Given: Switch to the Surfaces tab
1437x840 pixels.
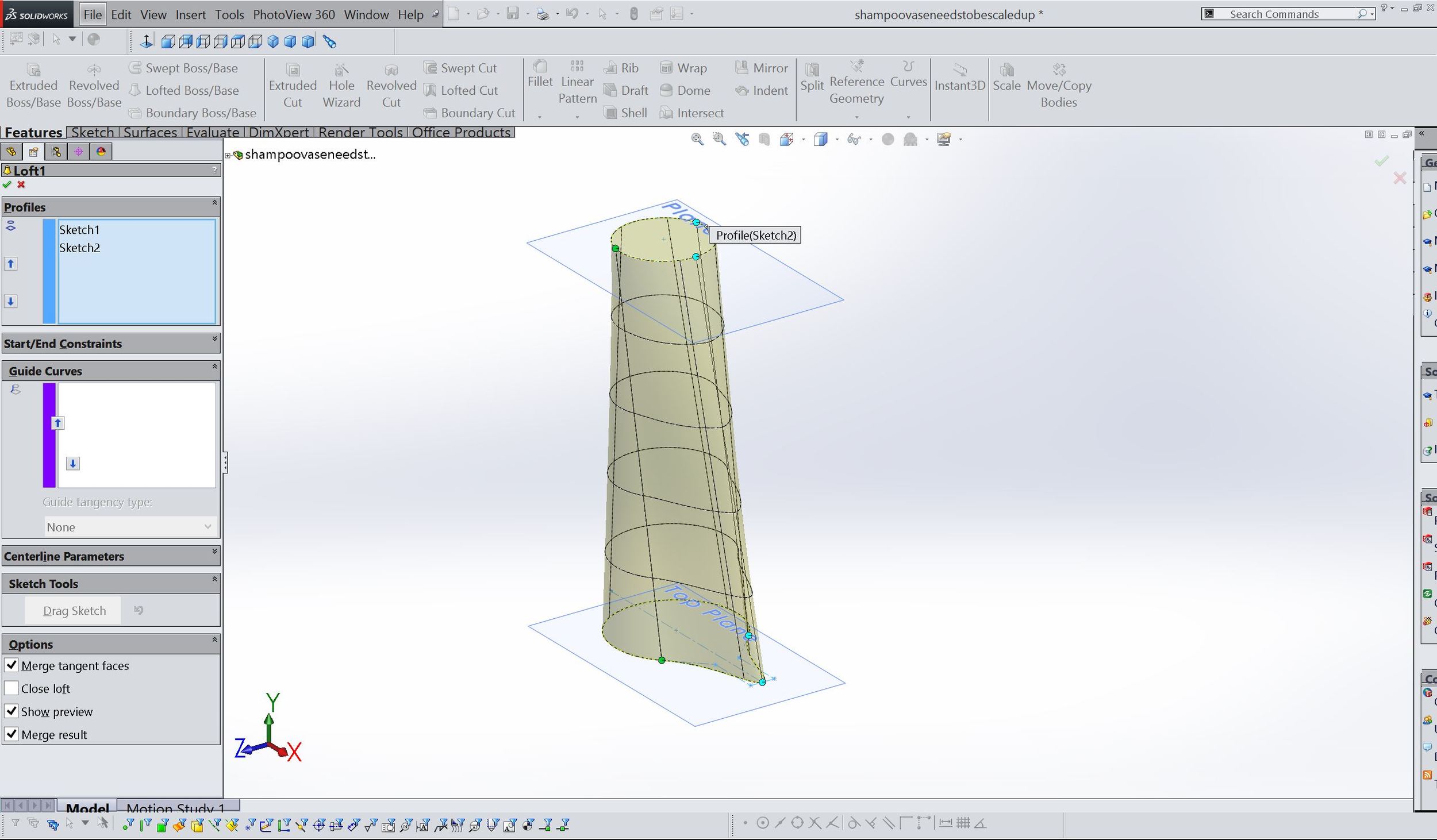Looking at the screenshot, I should click(150, 132).
